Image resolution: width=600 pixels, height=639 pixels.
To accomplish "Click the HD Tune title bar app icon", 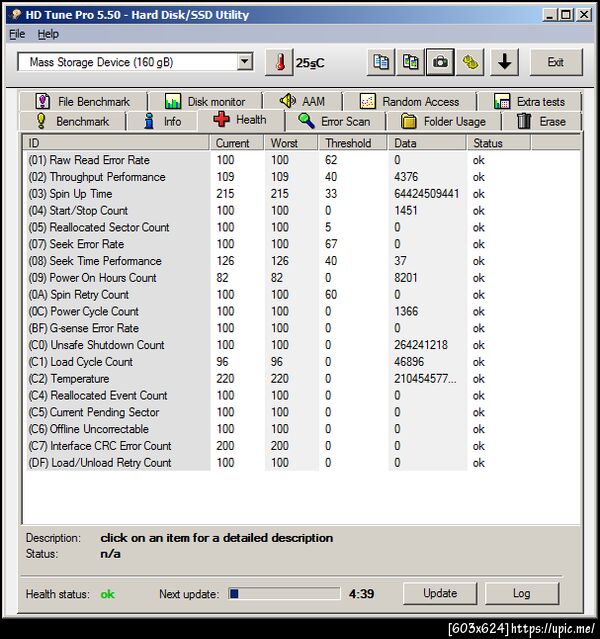I will point(16,15).
